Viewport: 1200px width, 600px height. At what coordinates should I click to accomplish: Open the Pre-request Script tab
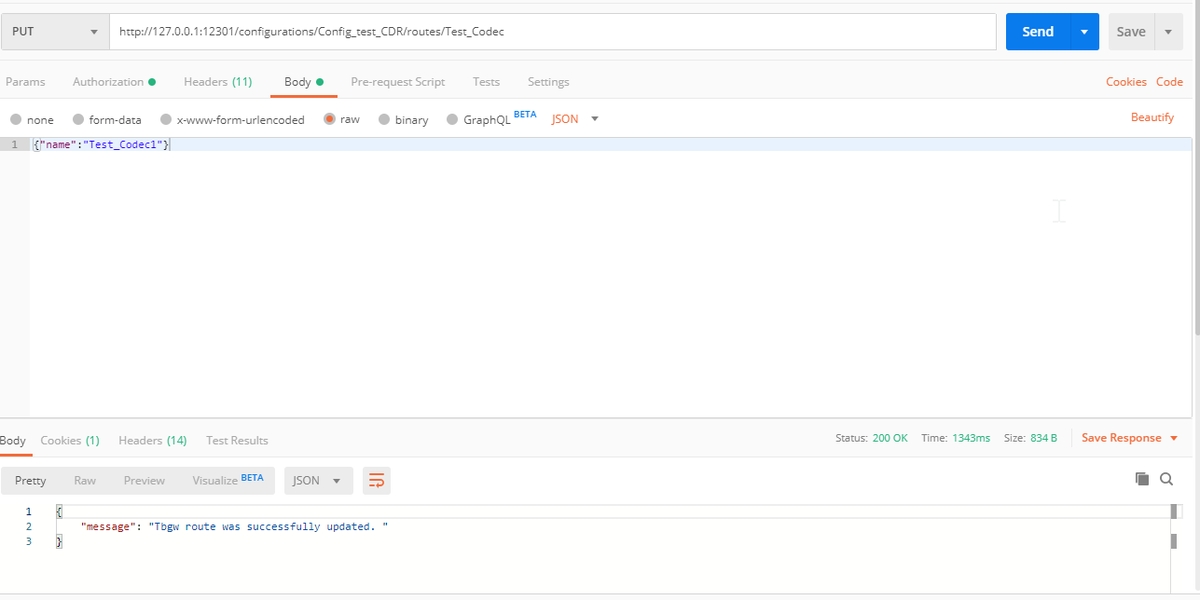point(397,82)
